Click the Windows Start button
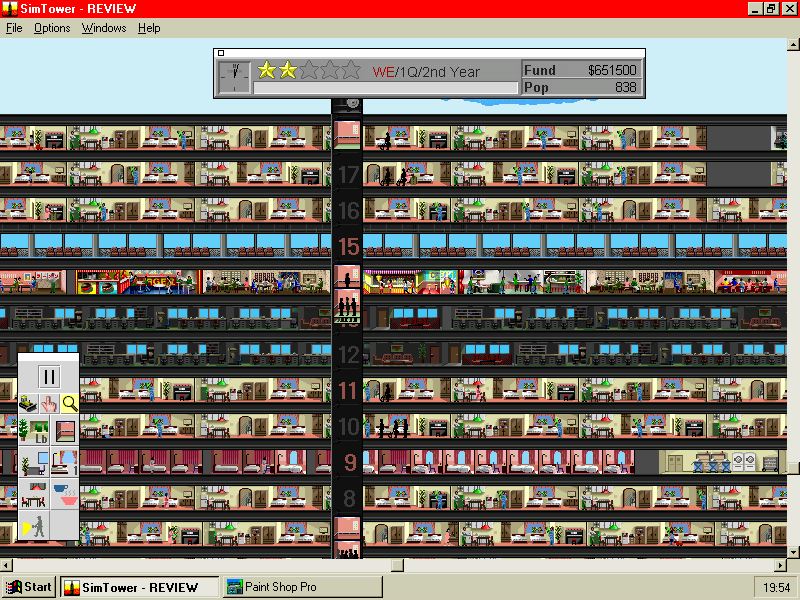800x600 pixels. tap(30, 587)
